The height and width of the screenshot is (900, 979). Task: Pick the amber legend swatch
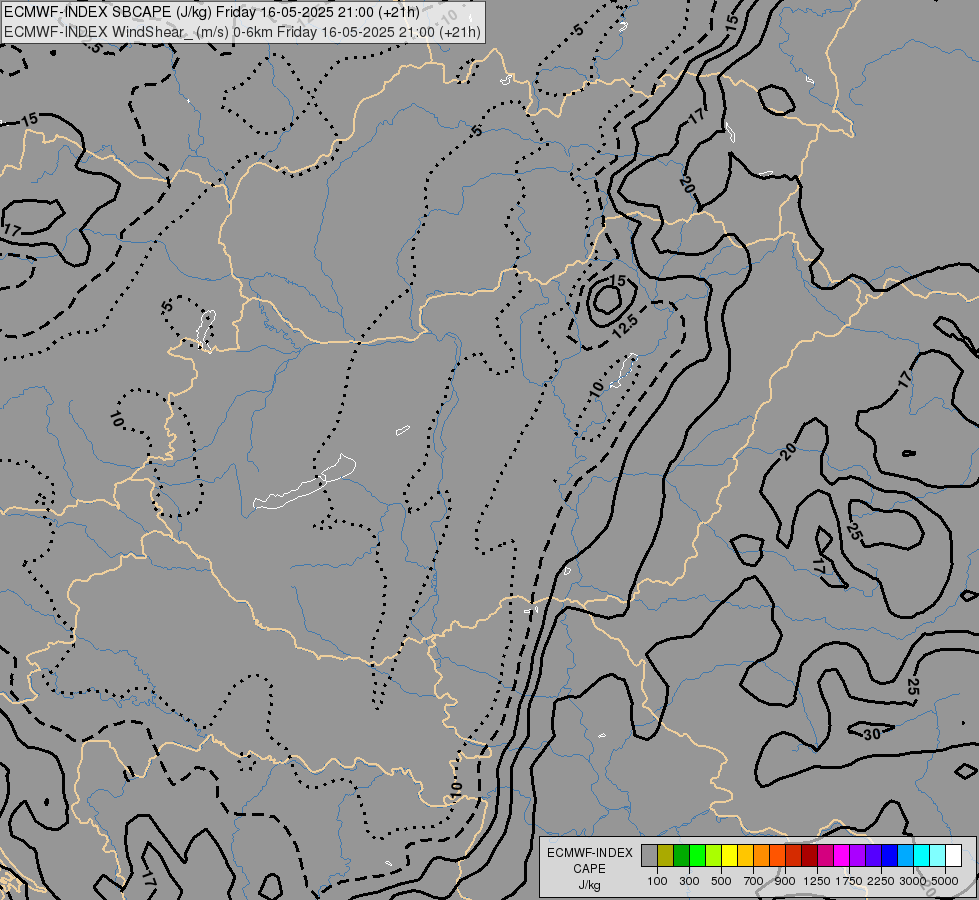pos(745,855)
